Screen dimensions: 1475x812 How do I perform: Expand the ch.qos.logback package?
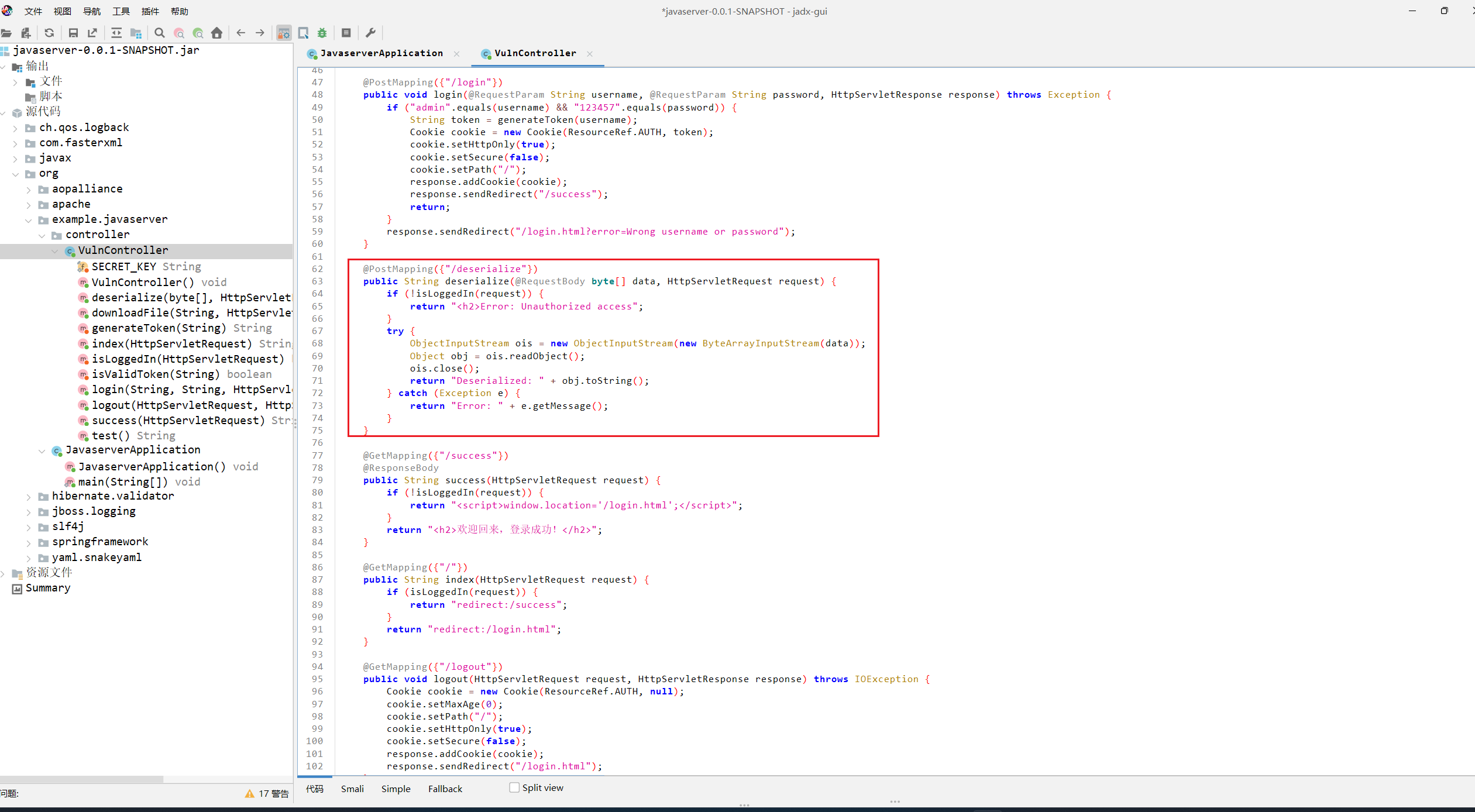coord(15,128)
